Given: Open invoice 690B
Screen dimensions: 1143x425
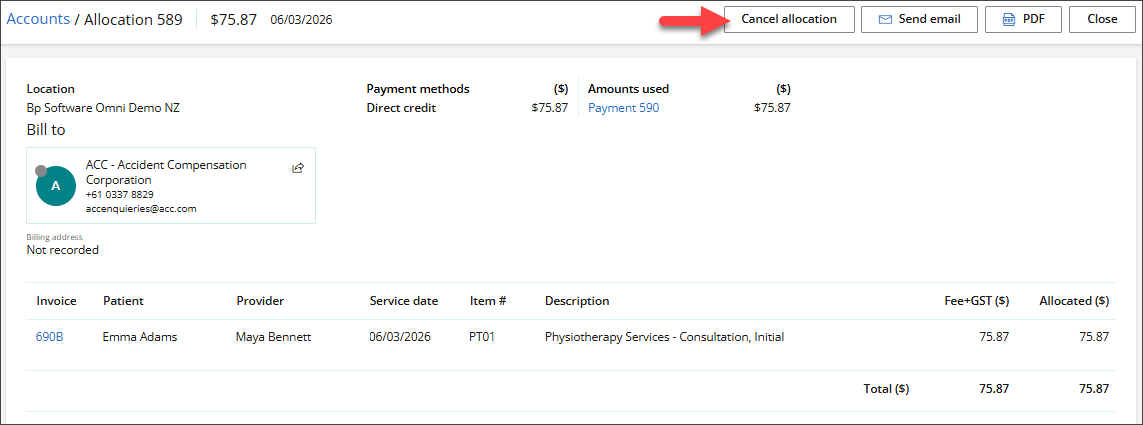Looking at the screenshot, I should 50,337.
